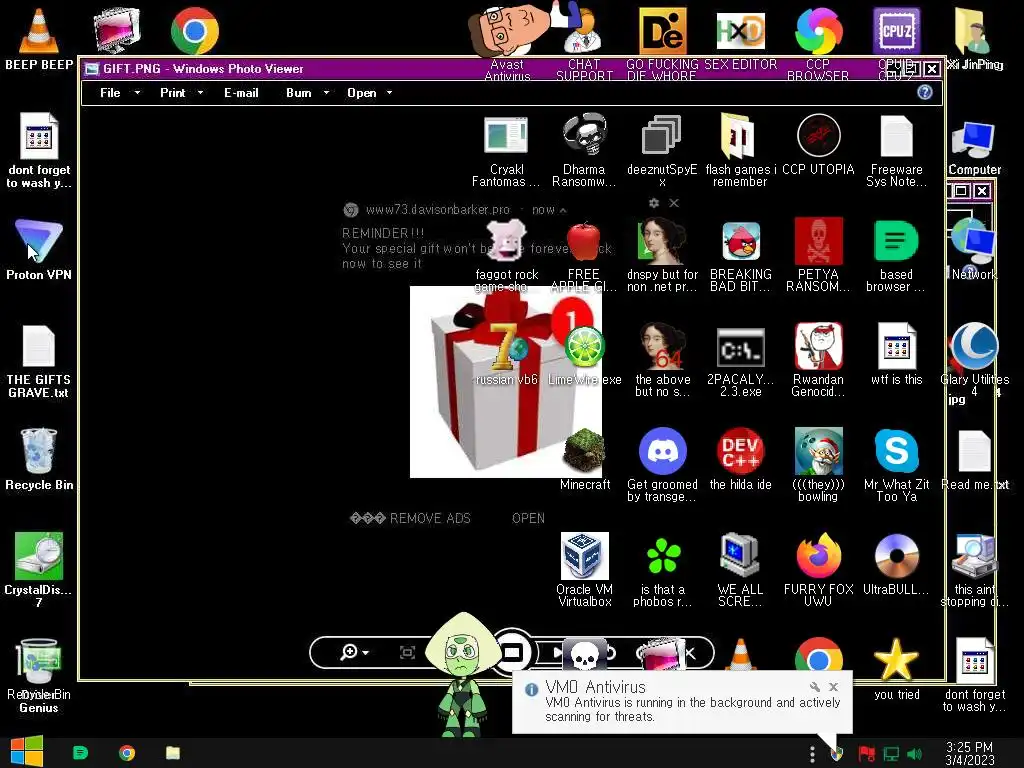Click the OPEN button on the notification
Viewport: 1024px width, 768px height.
tap(528, 518)
